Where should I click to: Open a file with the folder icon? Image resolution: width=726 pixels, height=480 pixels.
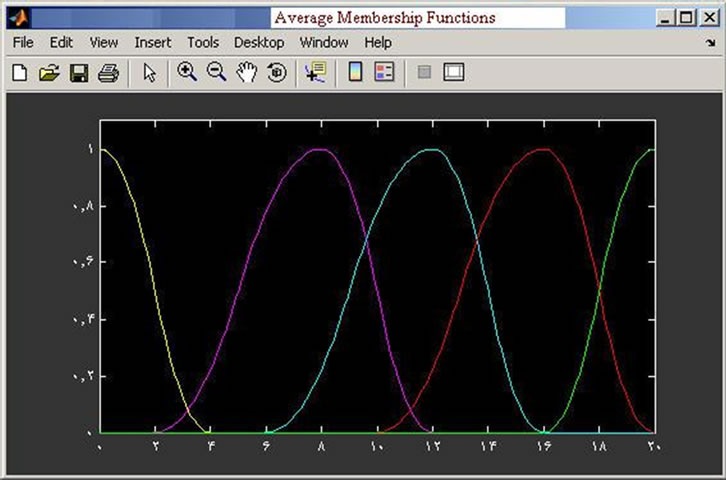tap(49, 73)
